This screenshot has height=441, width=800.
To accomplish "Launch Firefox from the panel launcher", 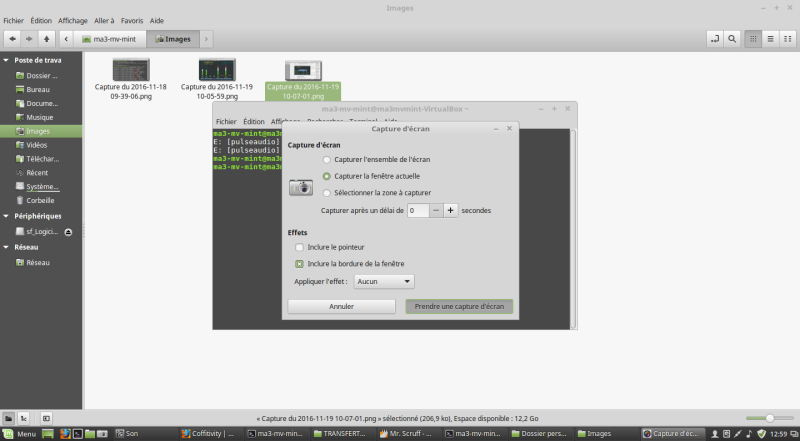I will [65, 434].
